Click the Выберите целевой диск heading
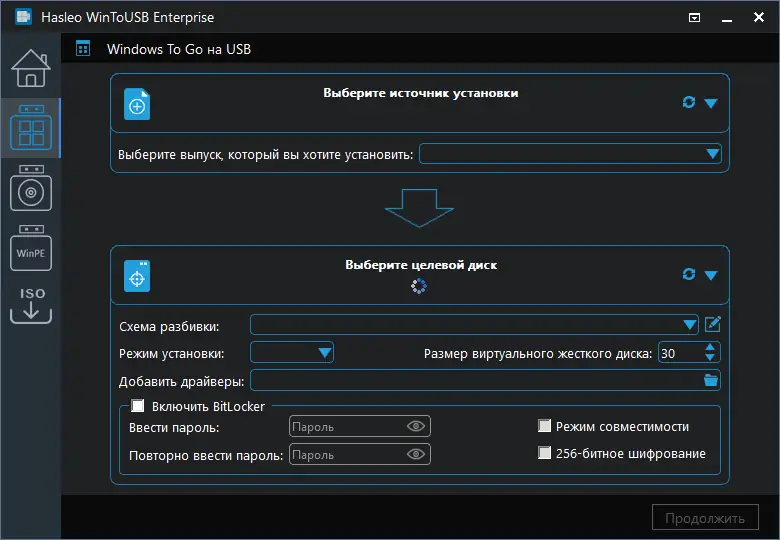 421,265
